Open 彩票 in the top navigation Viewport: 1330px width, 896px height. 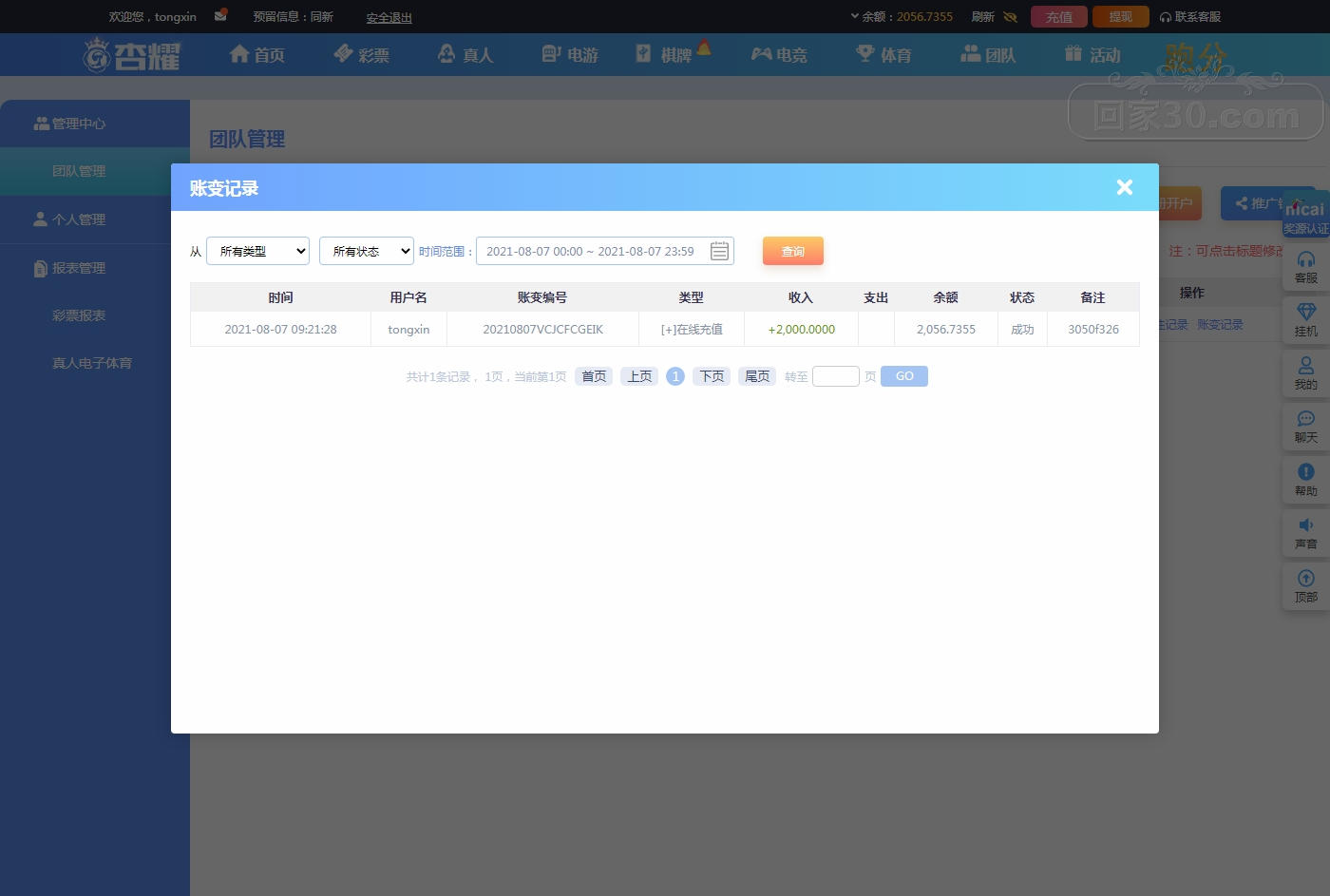click(362, 55)
